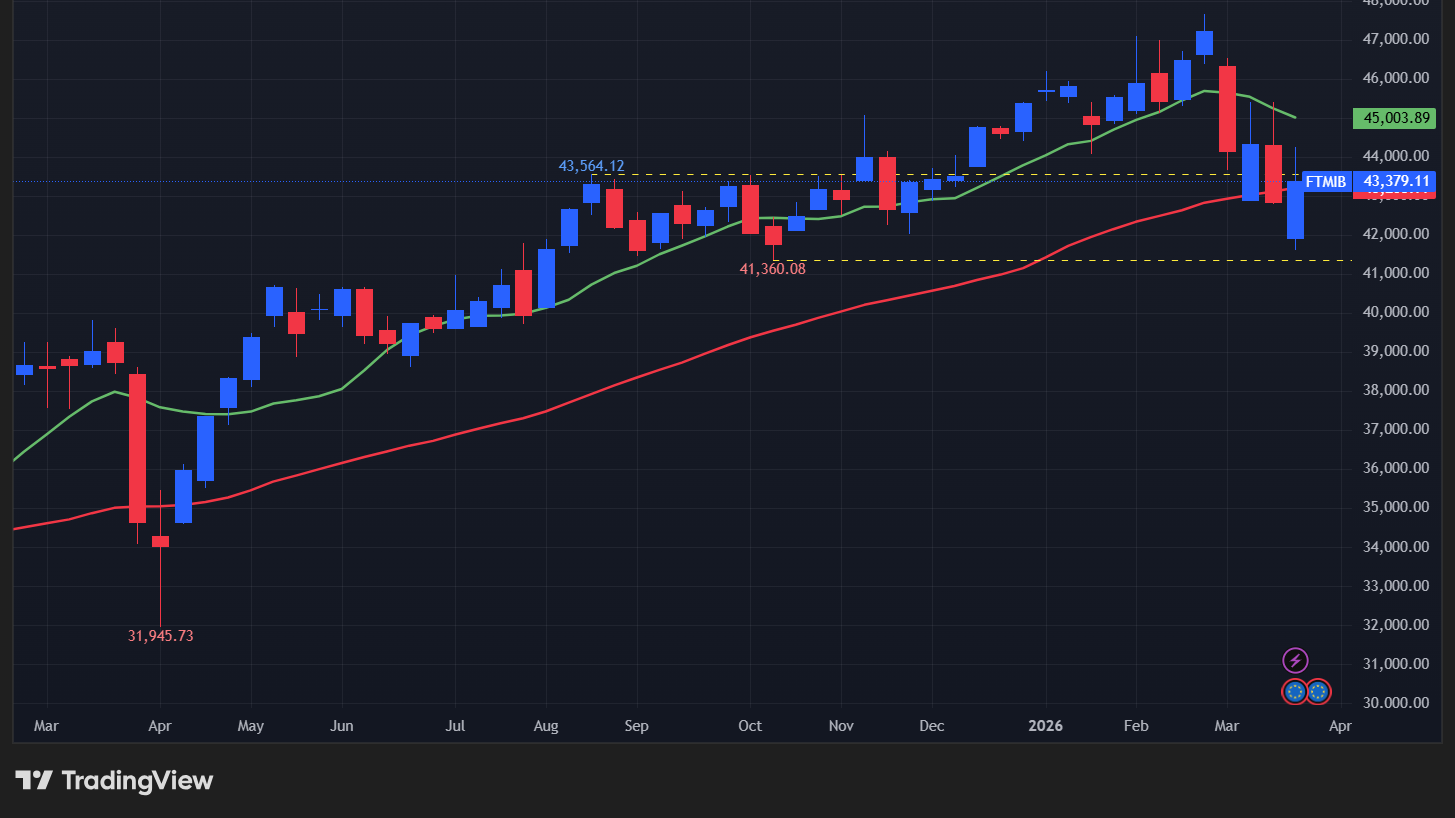1455x818 pixels.
Task: Click the 41,360.08 low price marker
Action: click(x=772, y=269)
